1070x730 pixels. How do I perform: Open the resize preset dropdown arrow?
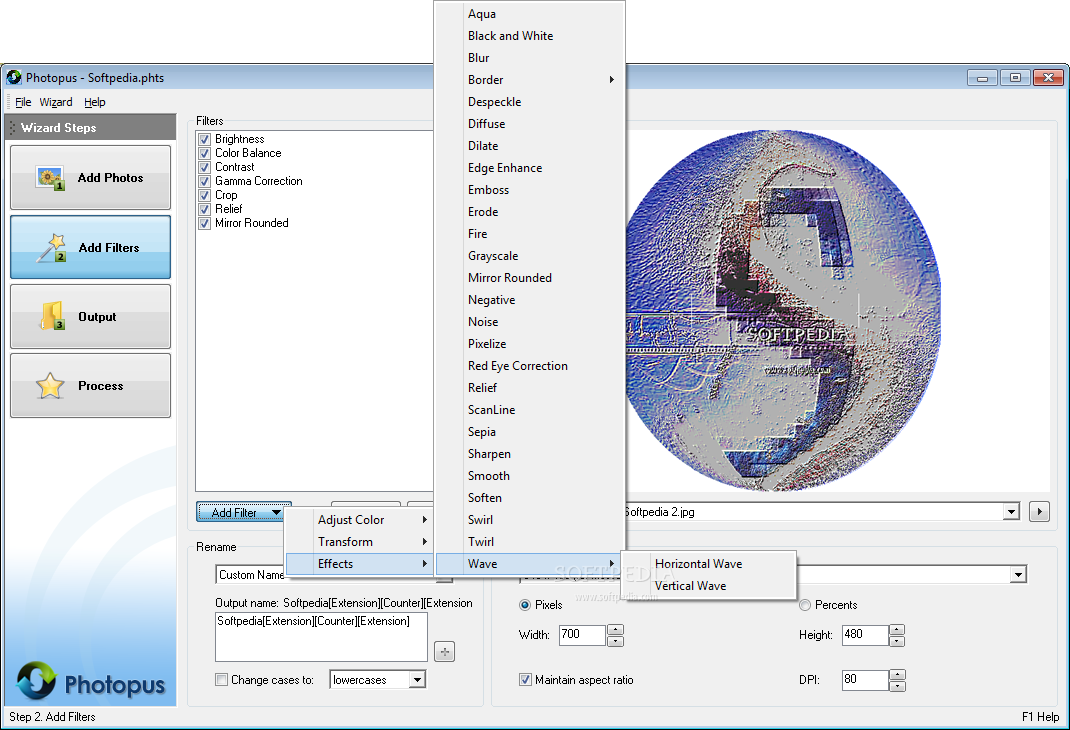(1018, 574)
